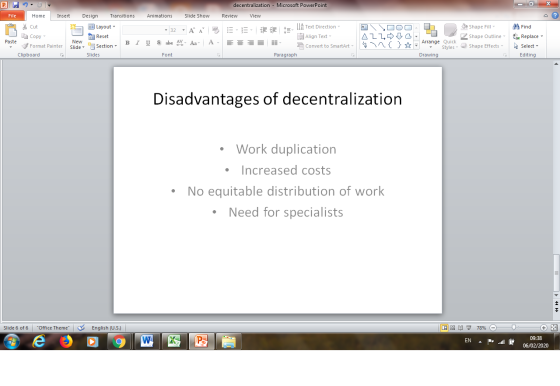Toggle text Shadow formatting
Viewport: 560px width, 386px height.
coord(159,43)
